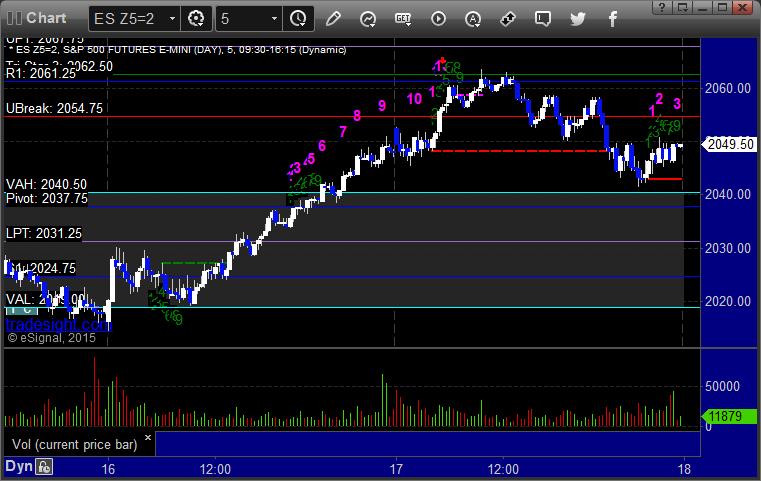Click the window linking pin icon
Viewport: 761px width, 481px height.
click(x=508, y=19)
